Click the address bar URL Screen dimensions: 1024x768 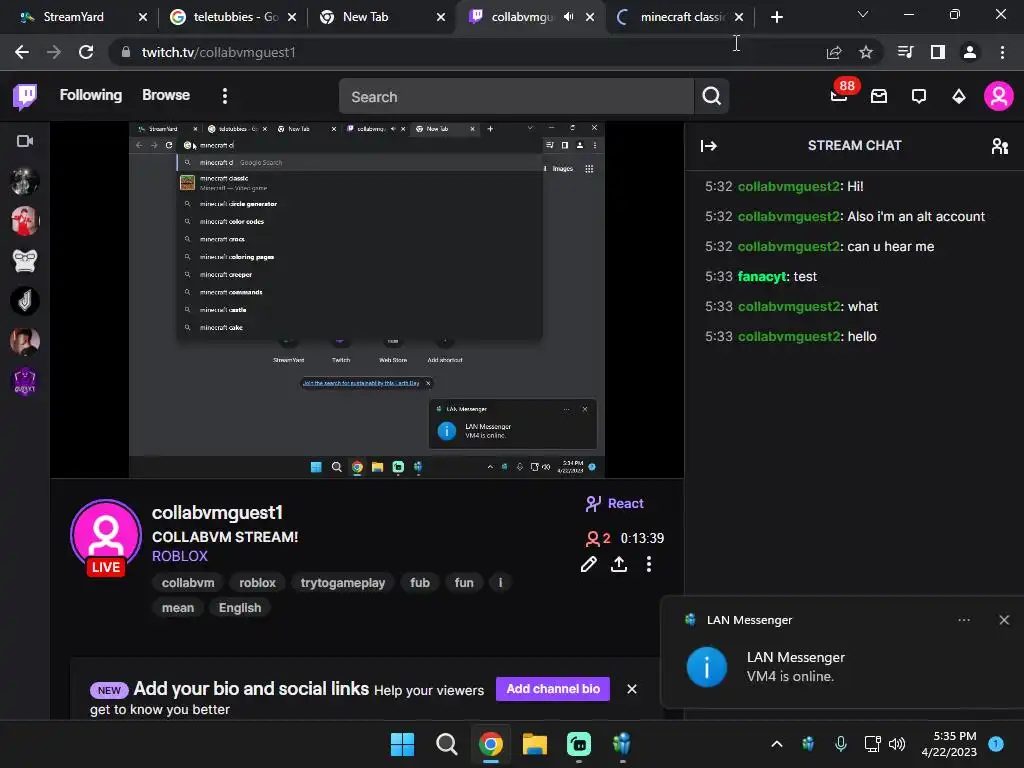219,52
